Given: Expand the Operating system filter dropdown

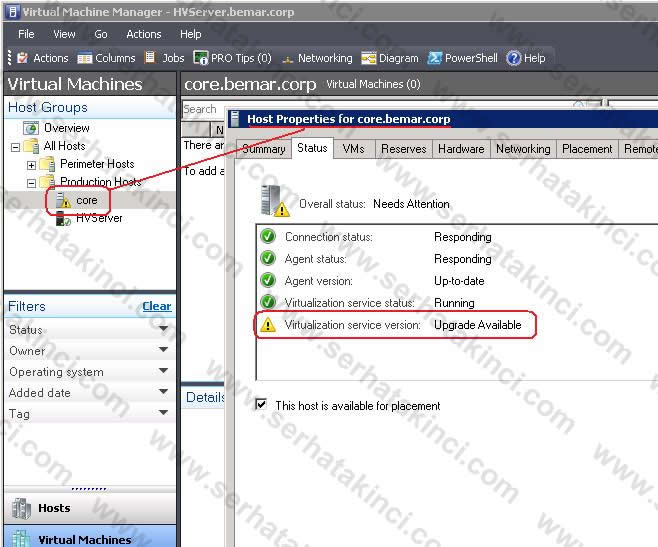Looking at the screenshot, I should pos(163,371).
